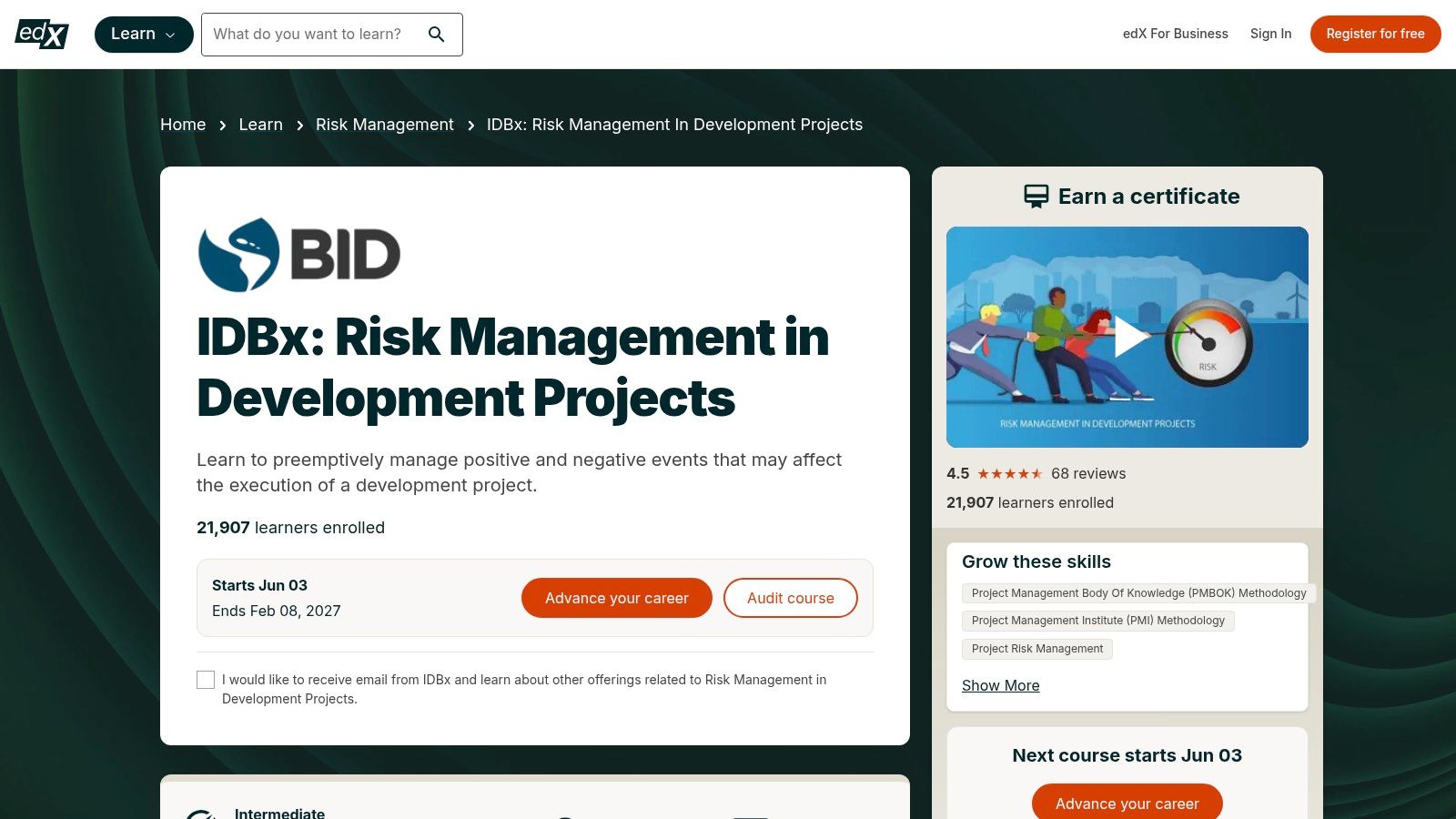Check the IDBx email opt-in checkbox
Viewport: 1456px width, 819px height.
click(206, 680)
